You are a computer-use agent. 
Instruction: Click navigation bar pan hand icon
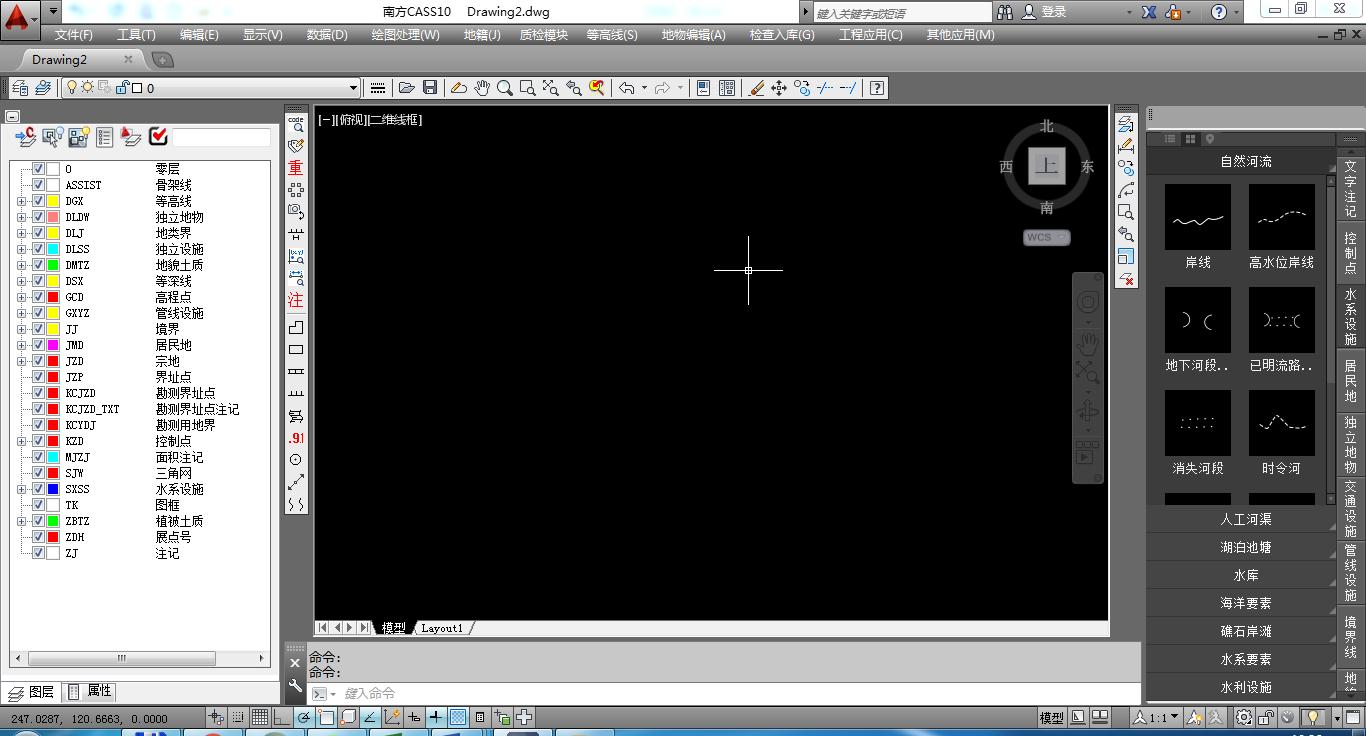[x=1088, y=344]
